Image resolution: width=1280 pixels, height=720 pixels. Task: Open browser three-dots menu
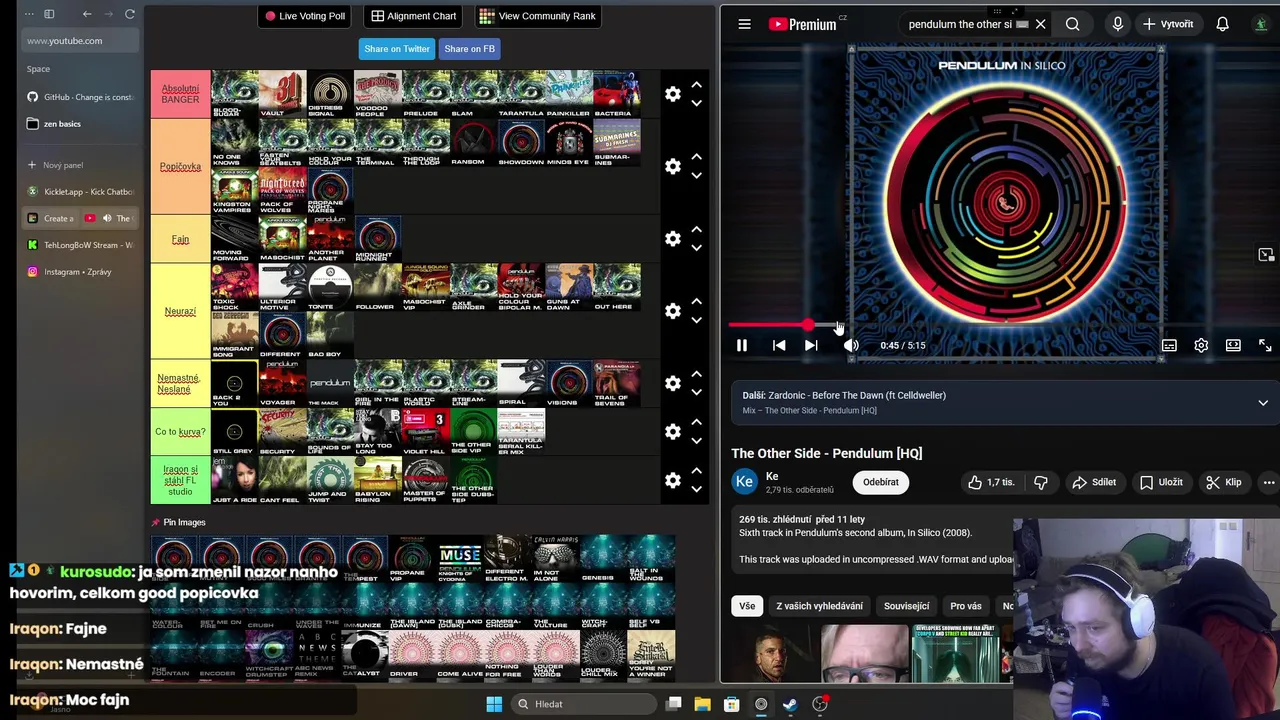(28, 14)
